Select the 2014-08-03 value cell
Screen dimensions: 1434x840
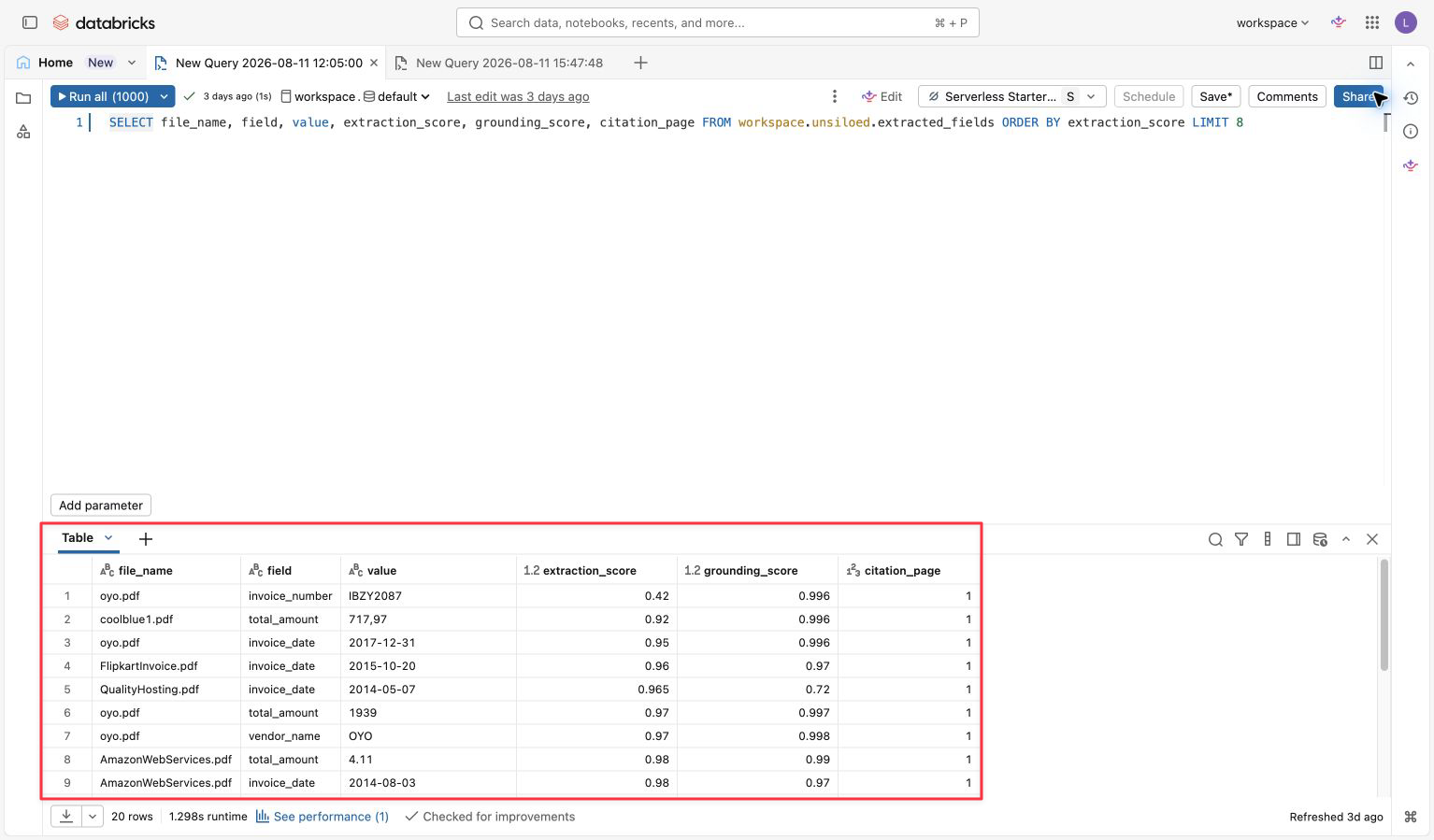pos(428,782)
